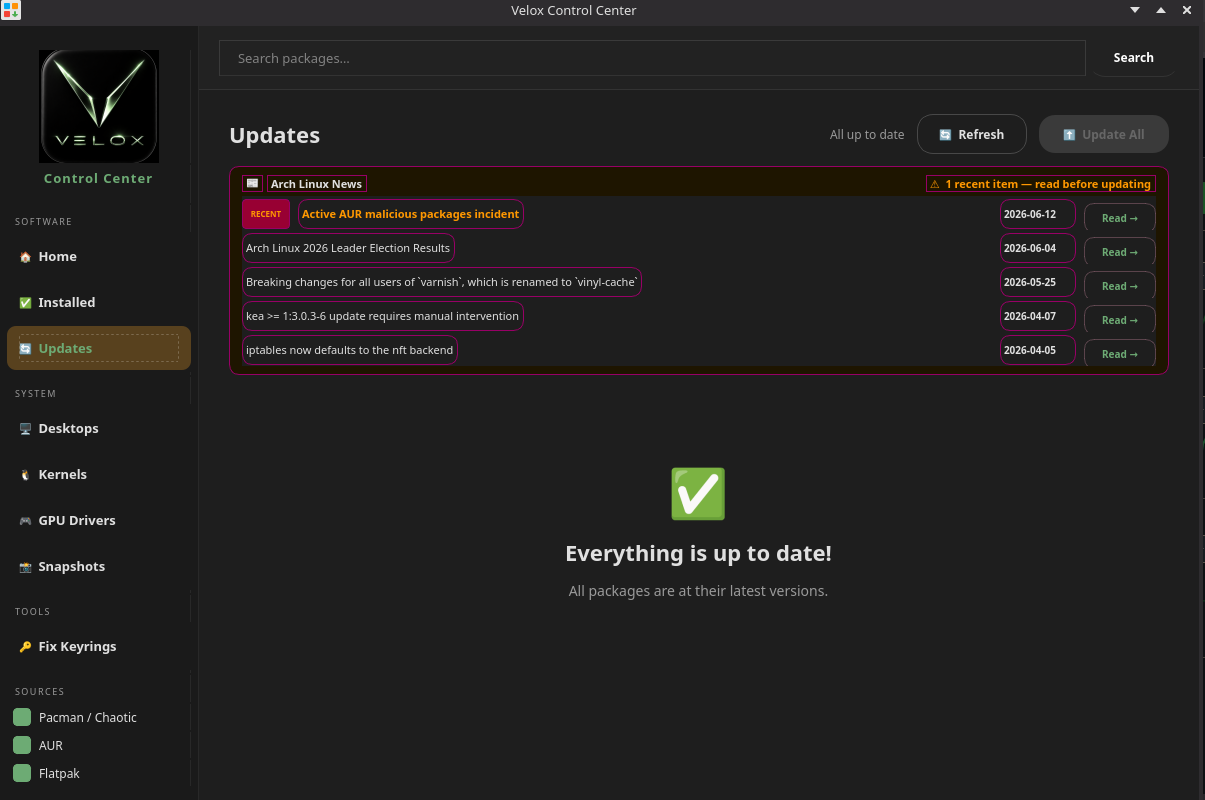Open the Kernels section

(98, 475)
